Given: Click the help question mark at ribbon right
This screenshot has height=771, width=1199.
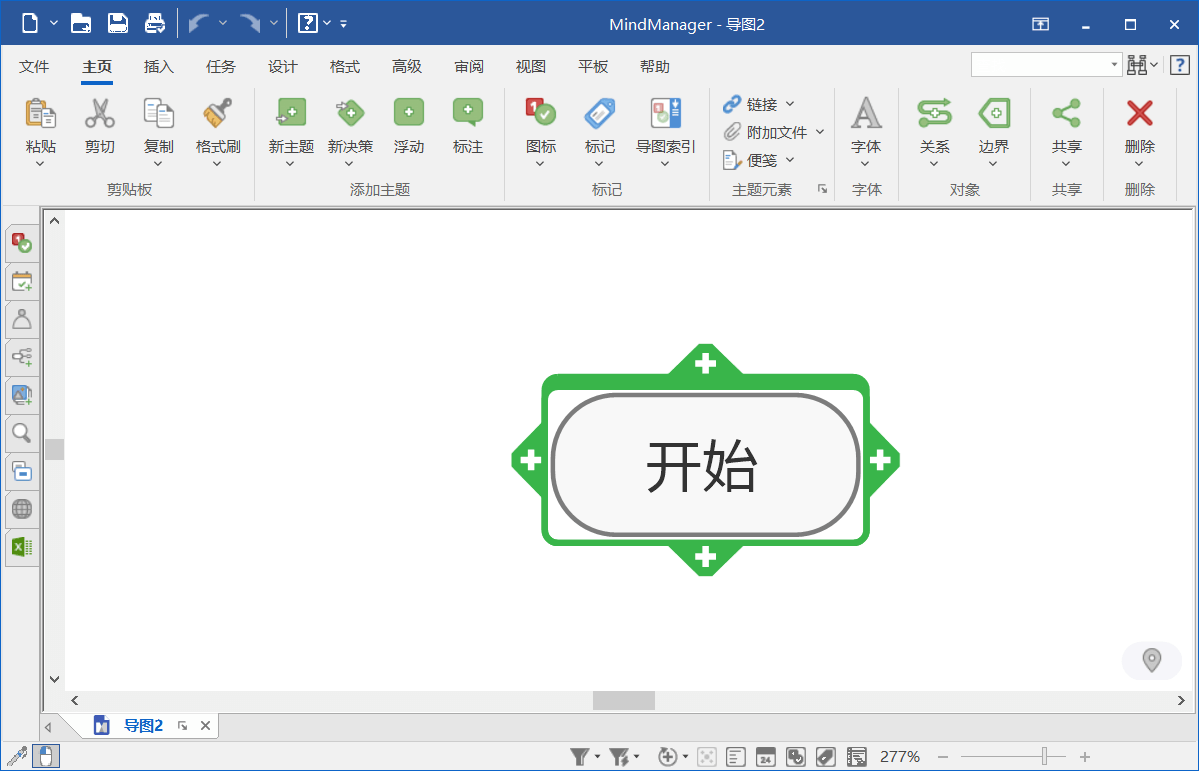Looking at the screenshot, I should click(x=1179, y=66).
